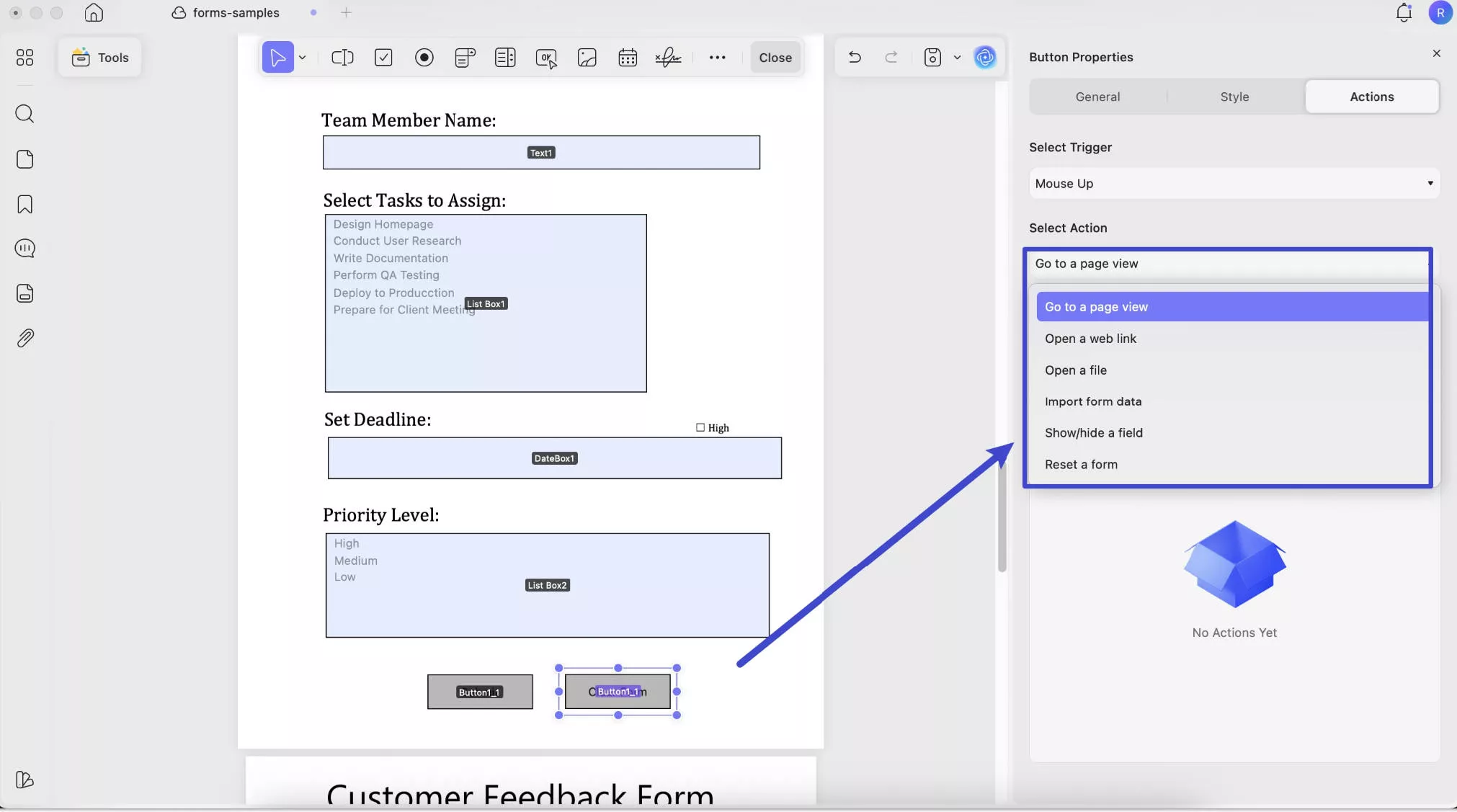Open the form fields list sidebar icon
This screenshot has height=812, width=1457.
24,293
